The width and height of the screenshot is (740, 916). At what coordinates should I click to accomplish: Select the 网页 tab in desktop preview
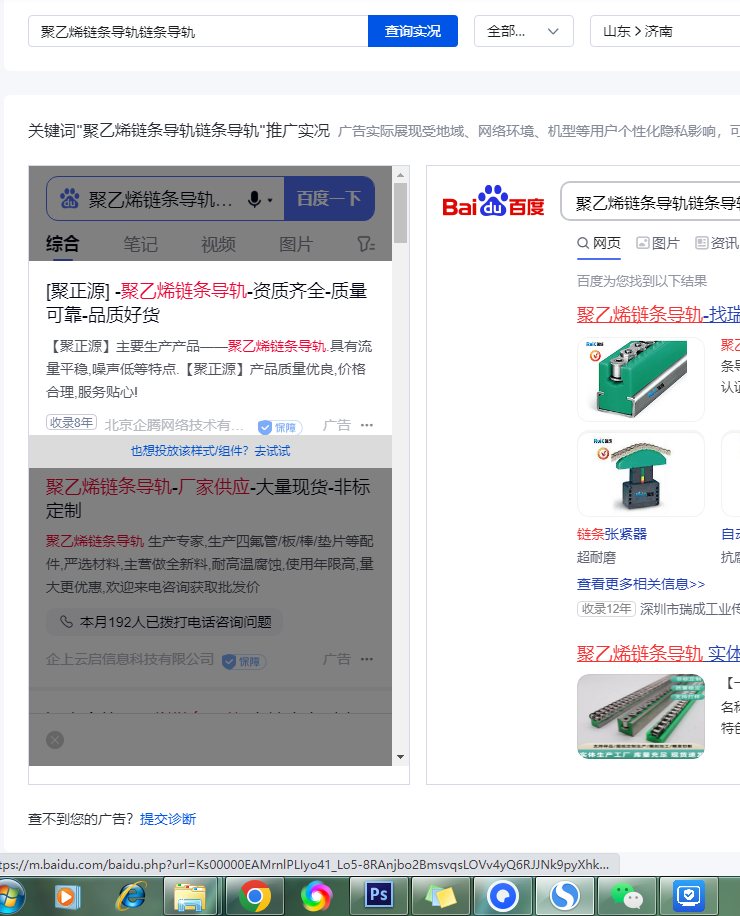point(599,243)
